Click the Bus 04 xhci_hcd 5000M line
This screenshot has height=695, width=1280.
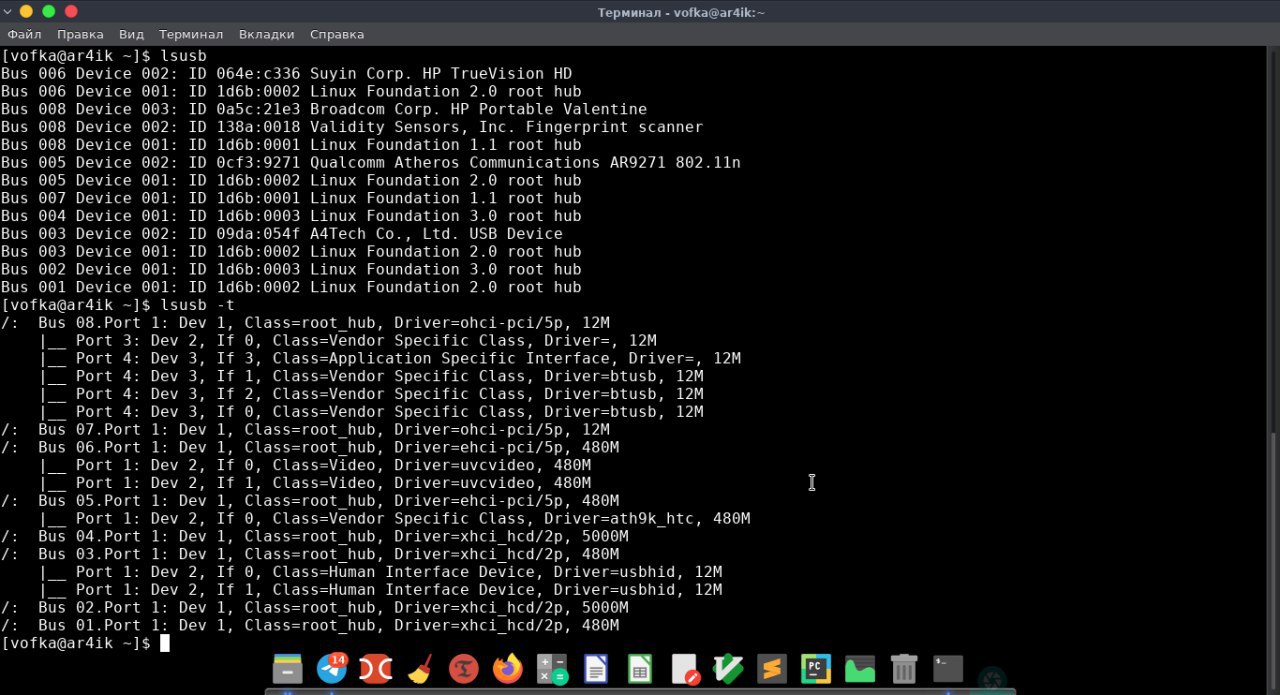[315, 537]
